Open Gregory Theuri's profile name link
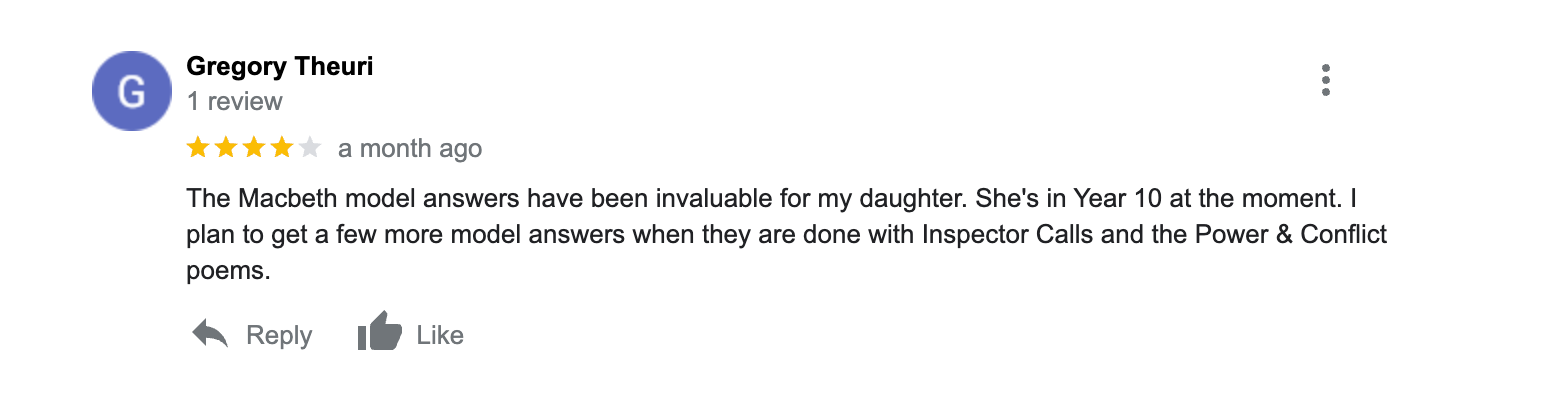Image resolution: width=1544 pixels, height=404 pixels. point(280,67)
